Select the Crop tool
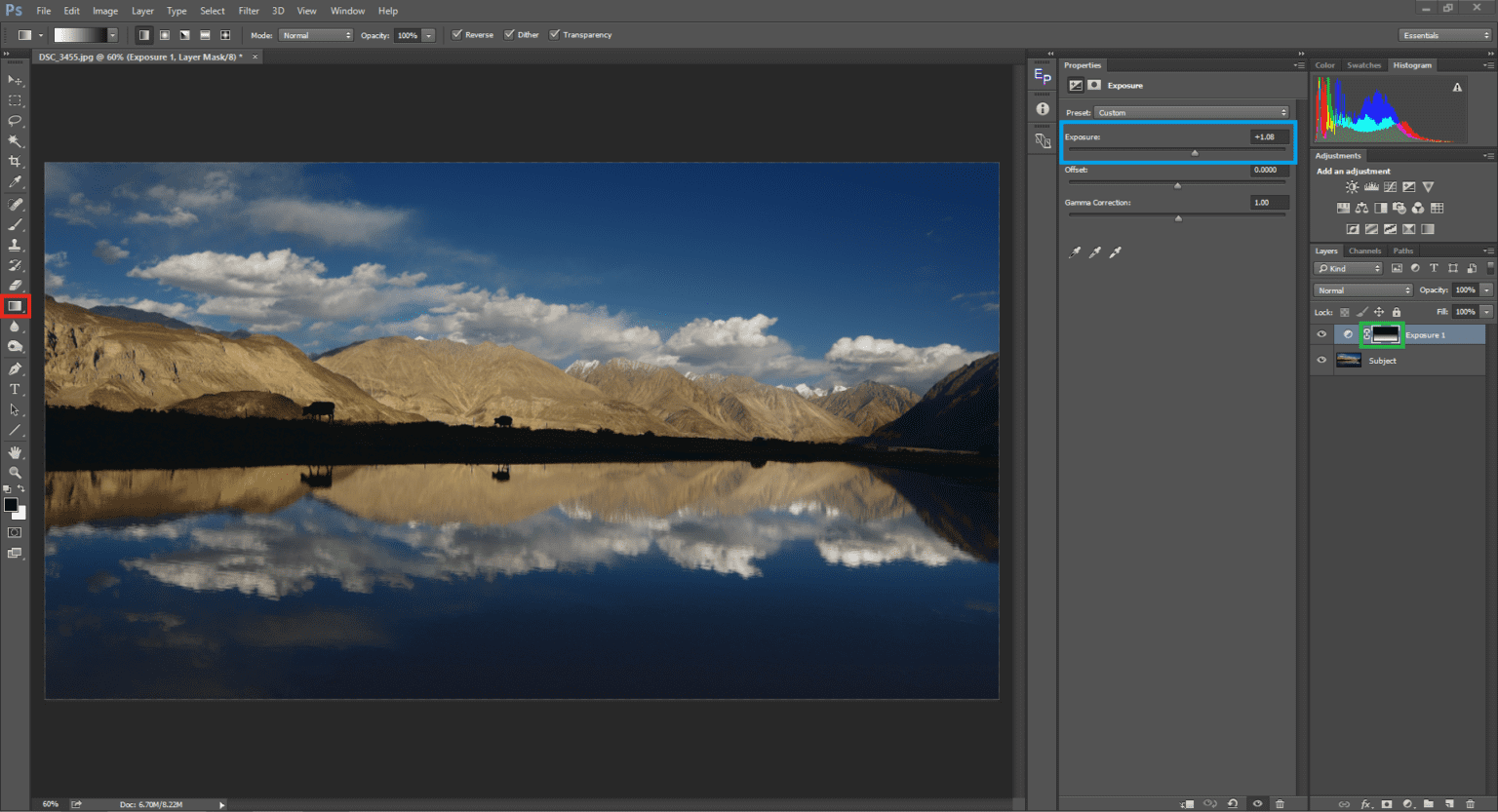The image size is (1498, 812). click(15, 162)
